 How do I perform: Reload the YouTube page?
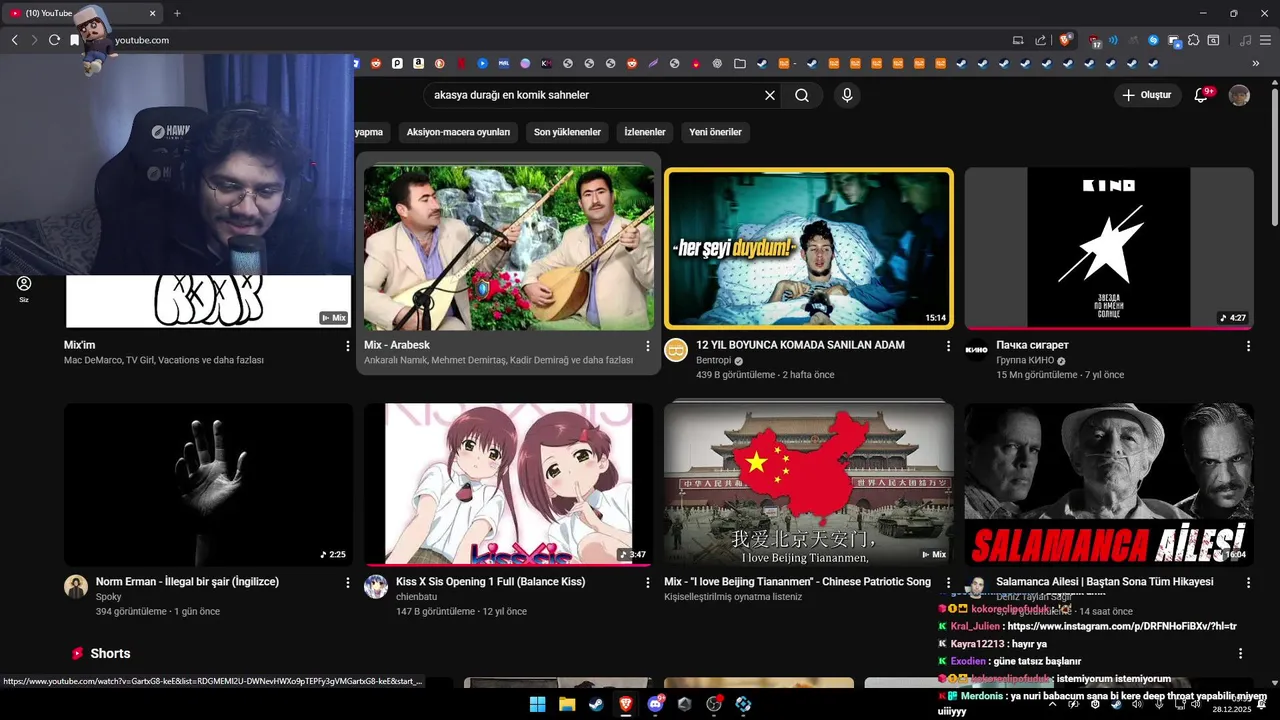click(54, 40)
